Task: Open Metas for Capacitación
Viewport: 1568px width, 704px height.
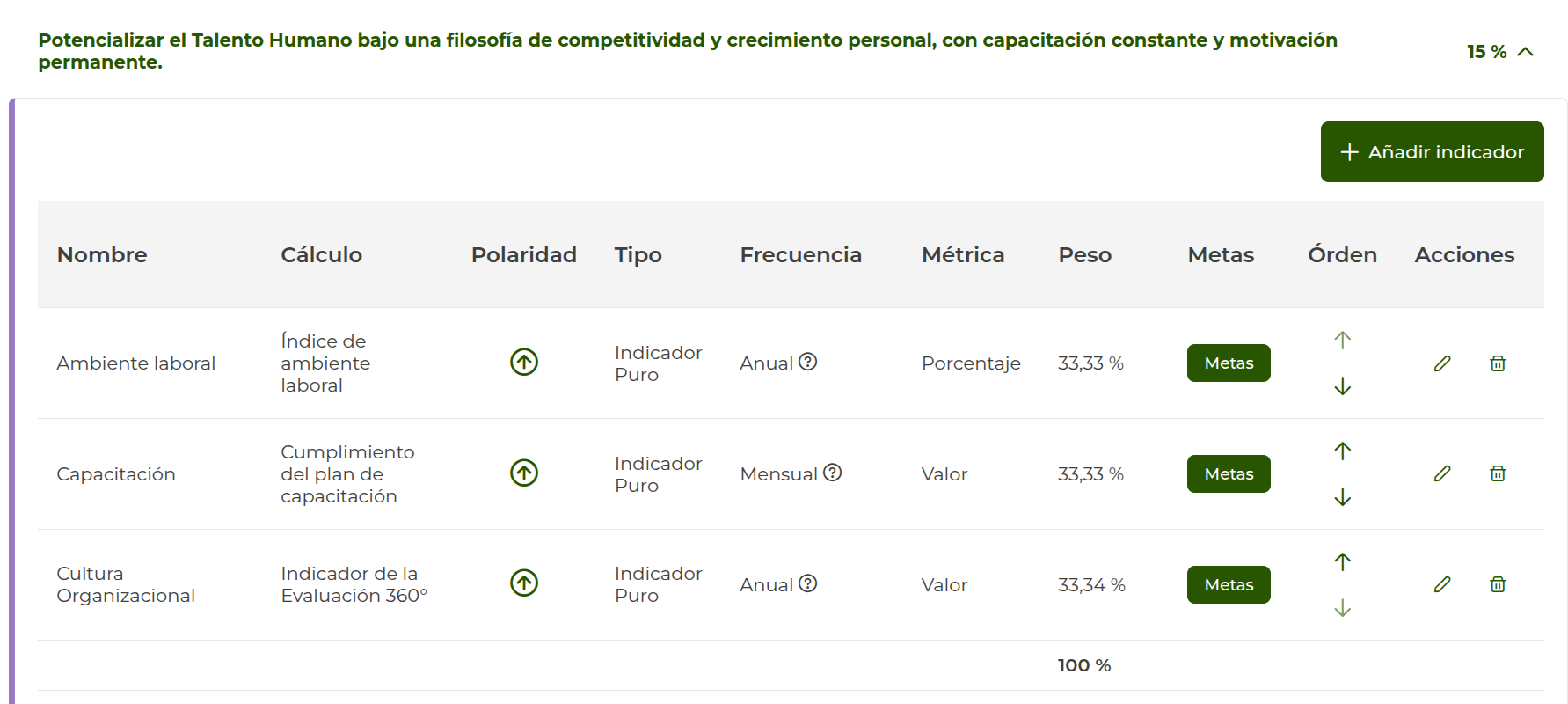Action: tap(1228, 473)
